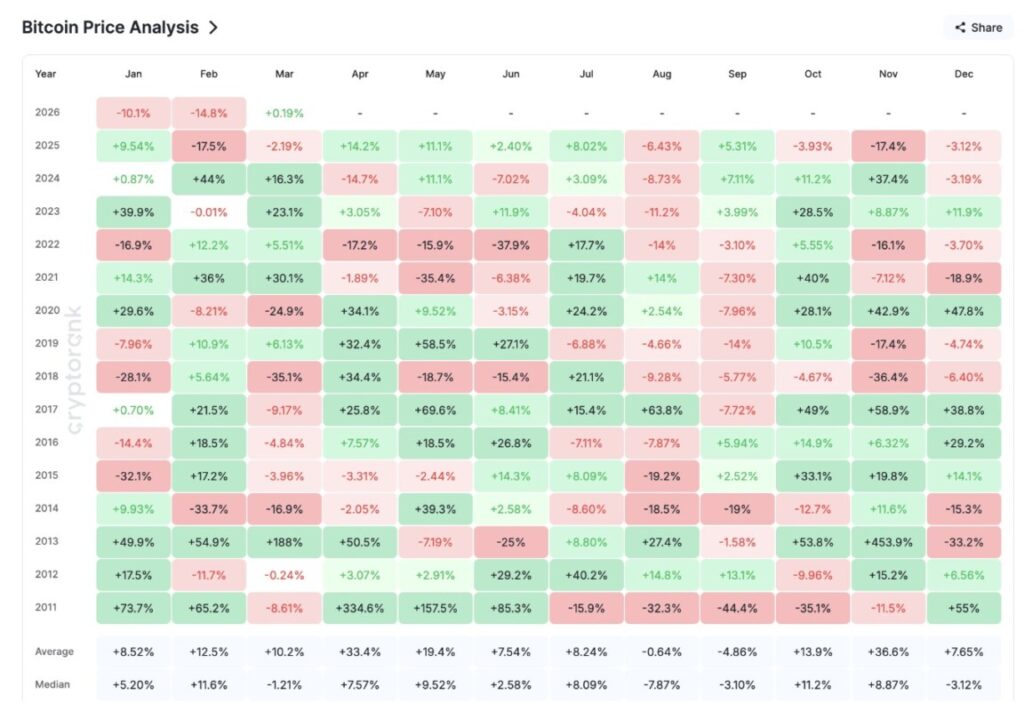This screenshot has width=1024, height=711.
Task: Click the +453.9% November 2013 cell
Action: (x=887, y=542)
